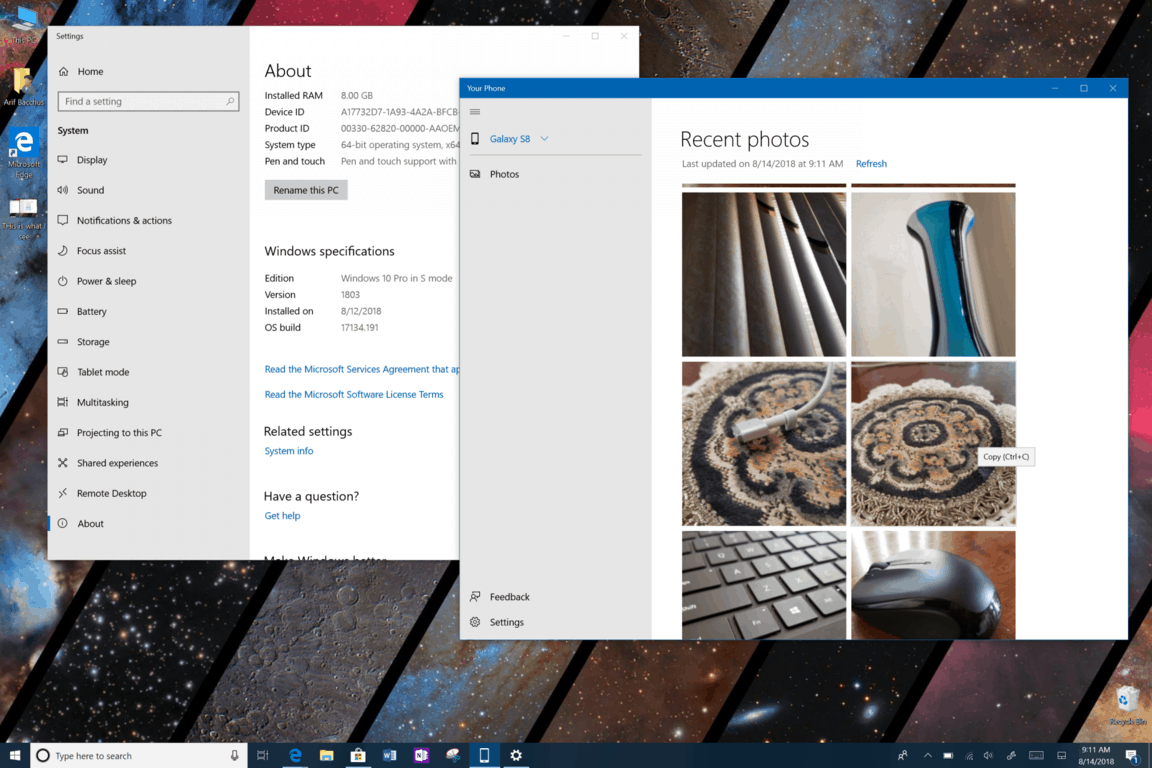The image size is (1152, 768).
Task: Open Display settings in Settings sidebar
Action: [92, 159]
